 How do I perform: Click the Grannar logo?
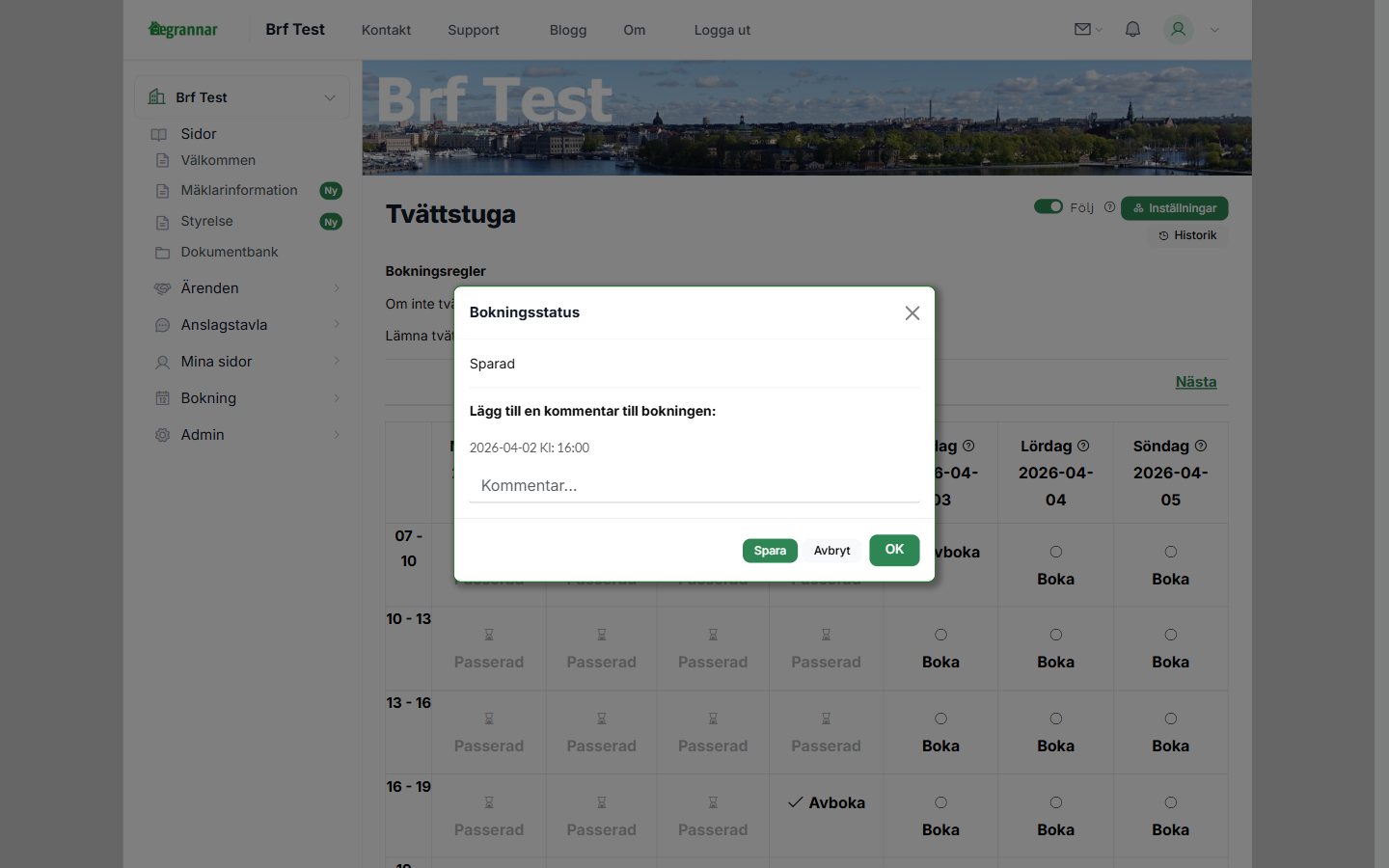coord(182,30)
